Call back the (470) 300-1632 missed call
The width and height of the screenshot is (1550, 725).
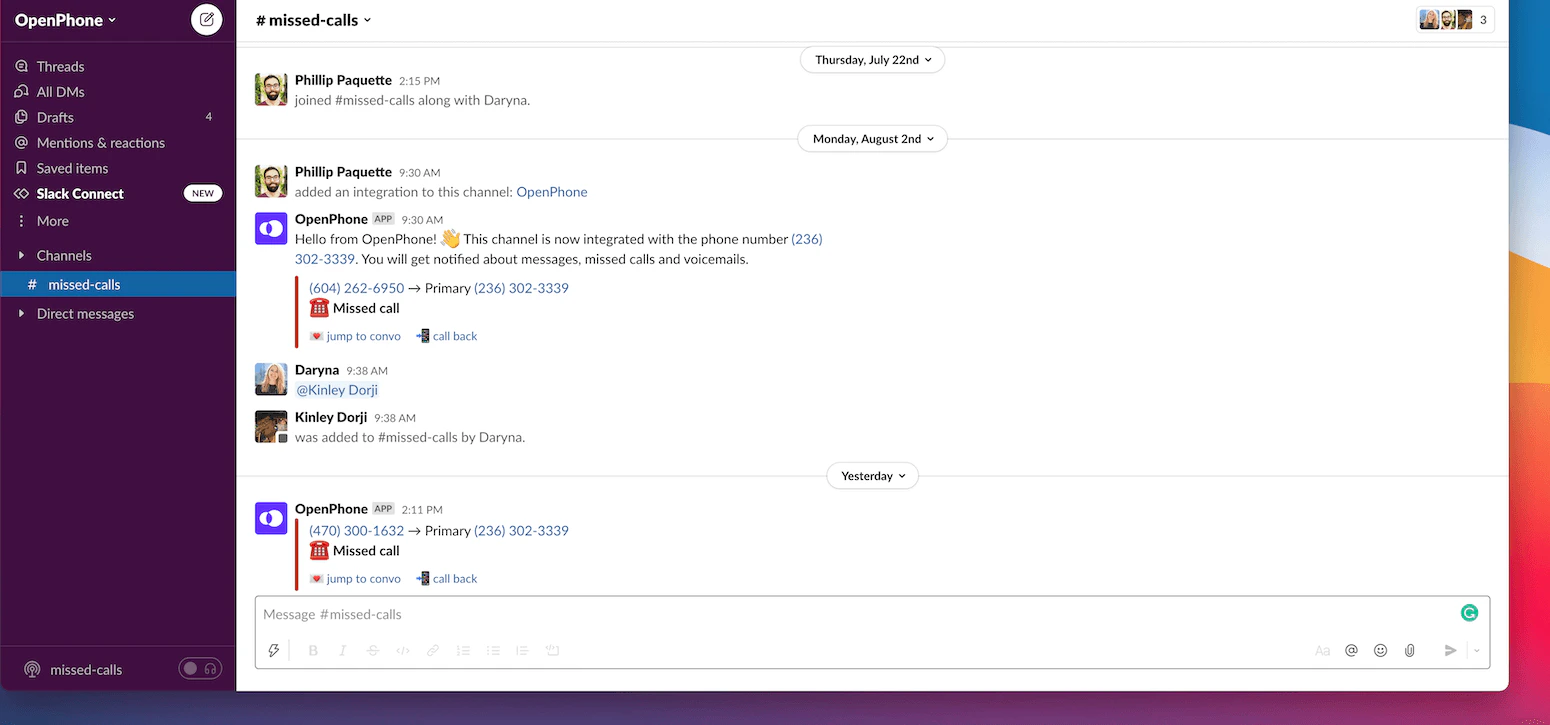[x=453, y=578]
